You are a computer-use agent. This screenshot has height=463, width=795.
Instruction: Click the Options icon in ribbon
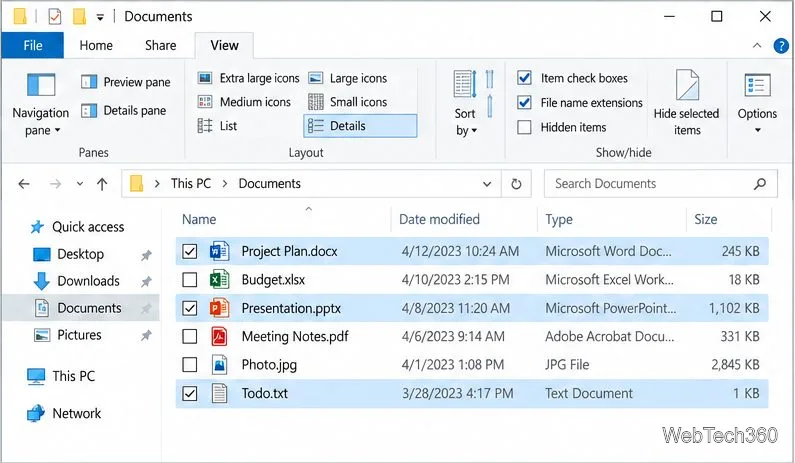tap(757, 85)
